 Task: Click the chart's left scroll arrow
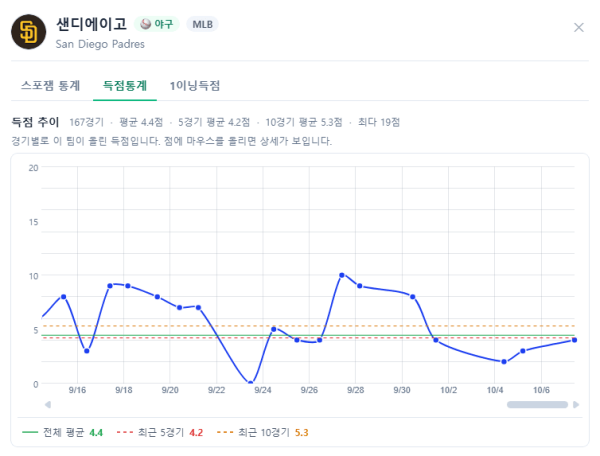point(48,404)
